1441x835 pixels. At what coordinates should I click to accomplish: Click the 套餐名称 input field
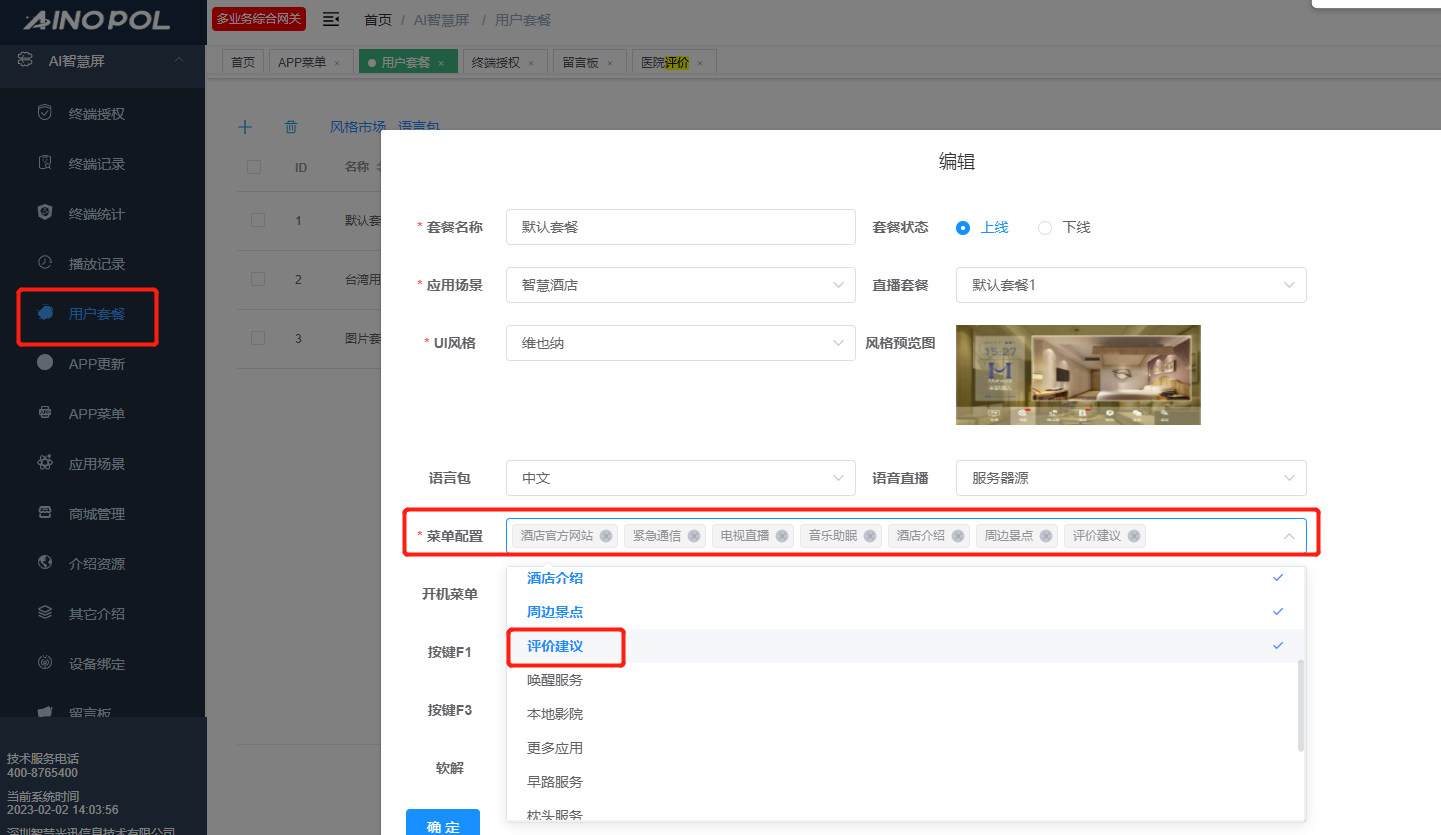click(680, 227)
